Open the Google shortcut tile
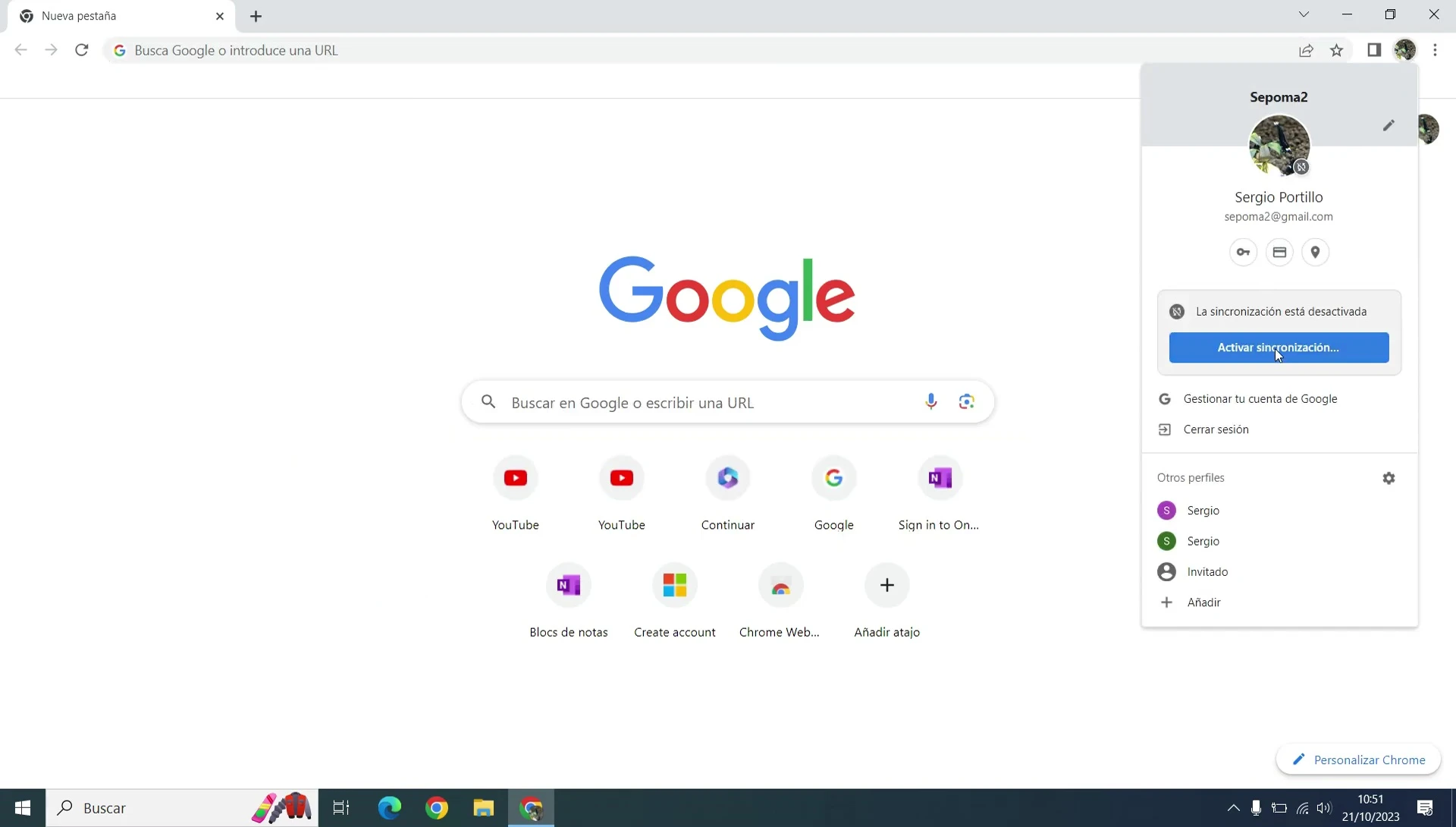Screen dimensions: 1456x827 [834, 493]
